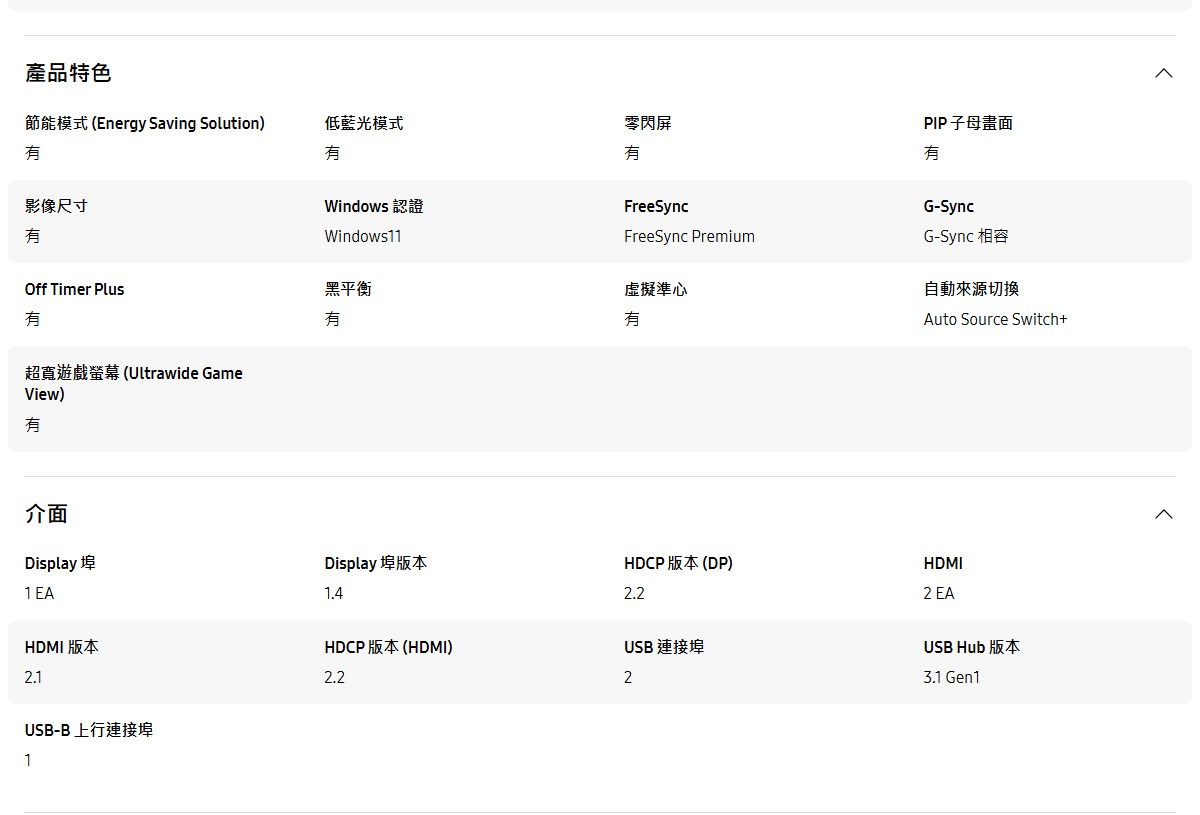Select the 介面 section title
The height and width of the screenshot is (815, 1200).
pyautogui.click(x=45, y=513)
